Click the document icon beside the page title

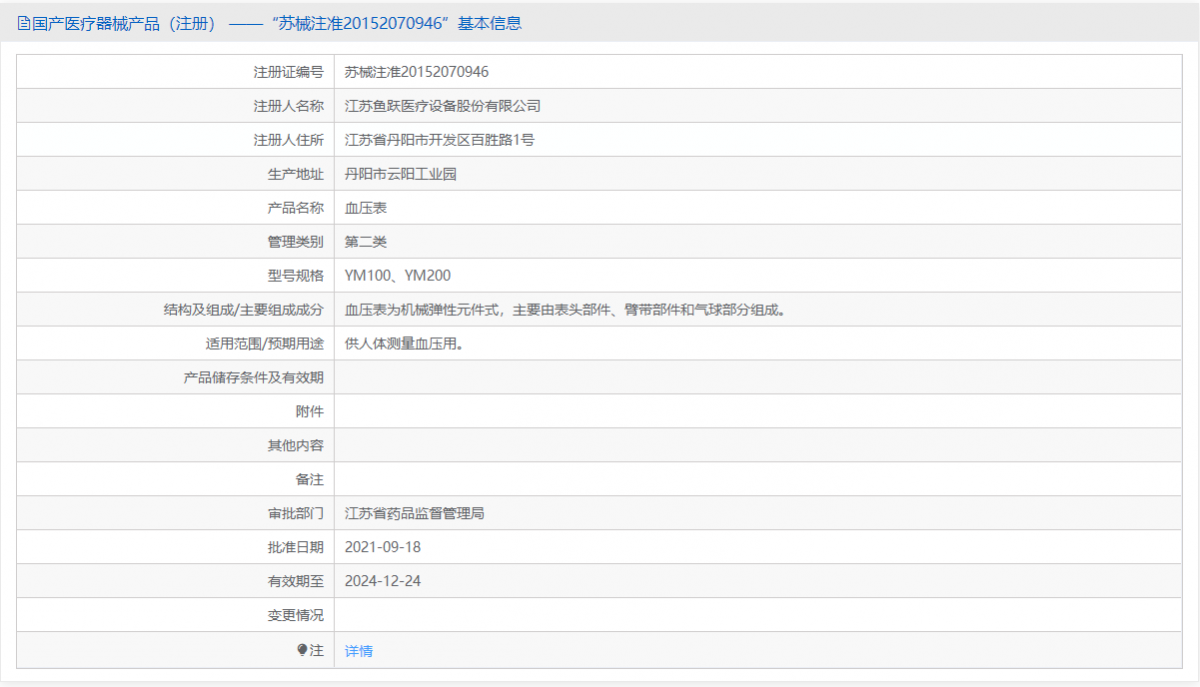point(24,23)
